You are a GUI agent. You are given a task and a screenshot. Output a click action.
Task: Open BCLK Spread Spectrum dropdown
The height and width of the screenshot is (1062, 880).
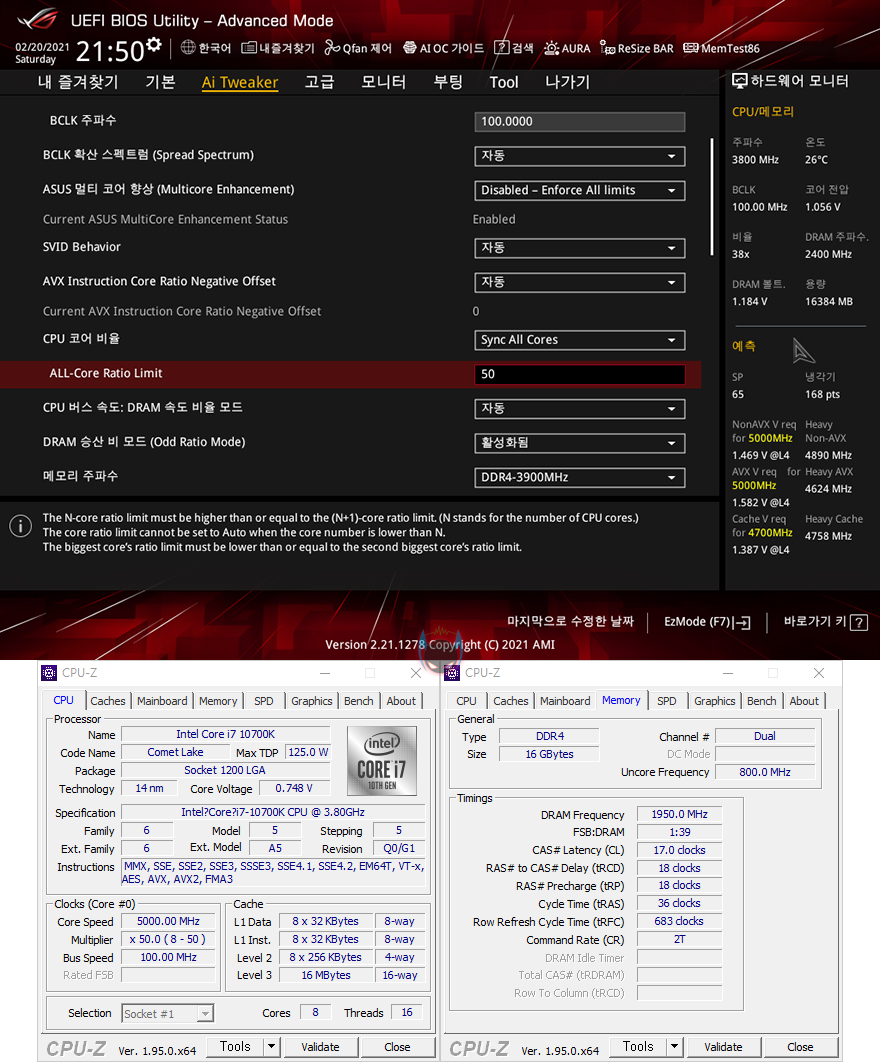579,156
